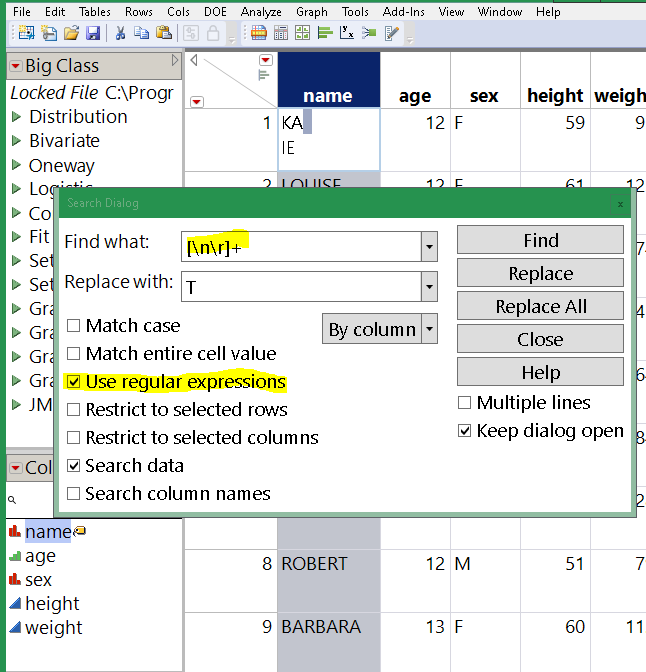646x672 pixels.
Task: Click the ordinal icon beside age column
Action: tap(15, 556)
